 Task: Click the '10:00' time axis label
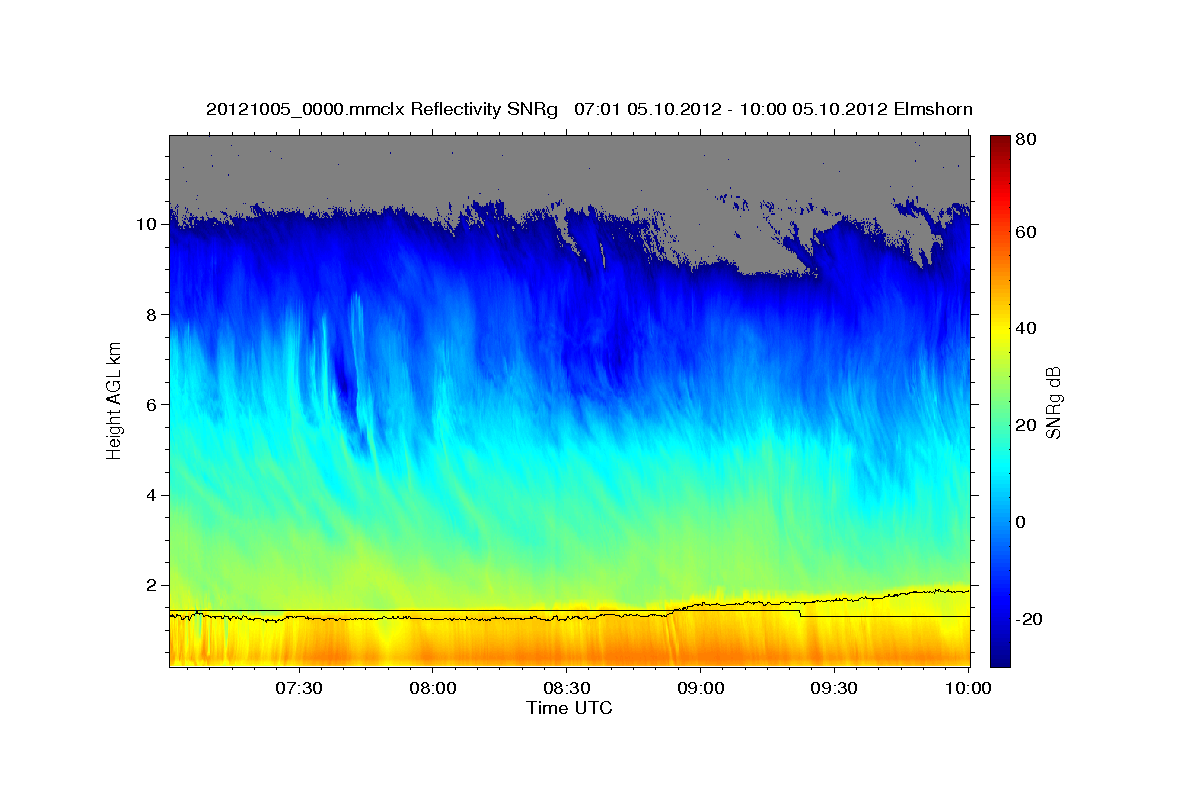click(x=967, y=688)
